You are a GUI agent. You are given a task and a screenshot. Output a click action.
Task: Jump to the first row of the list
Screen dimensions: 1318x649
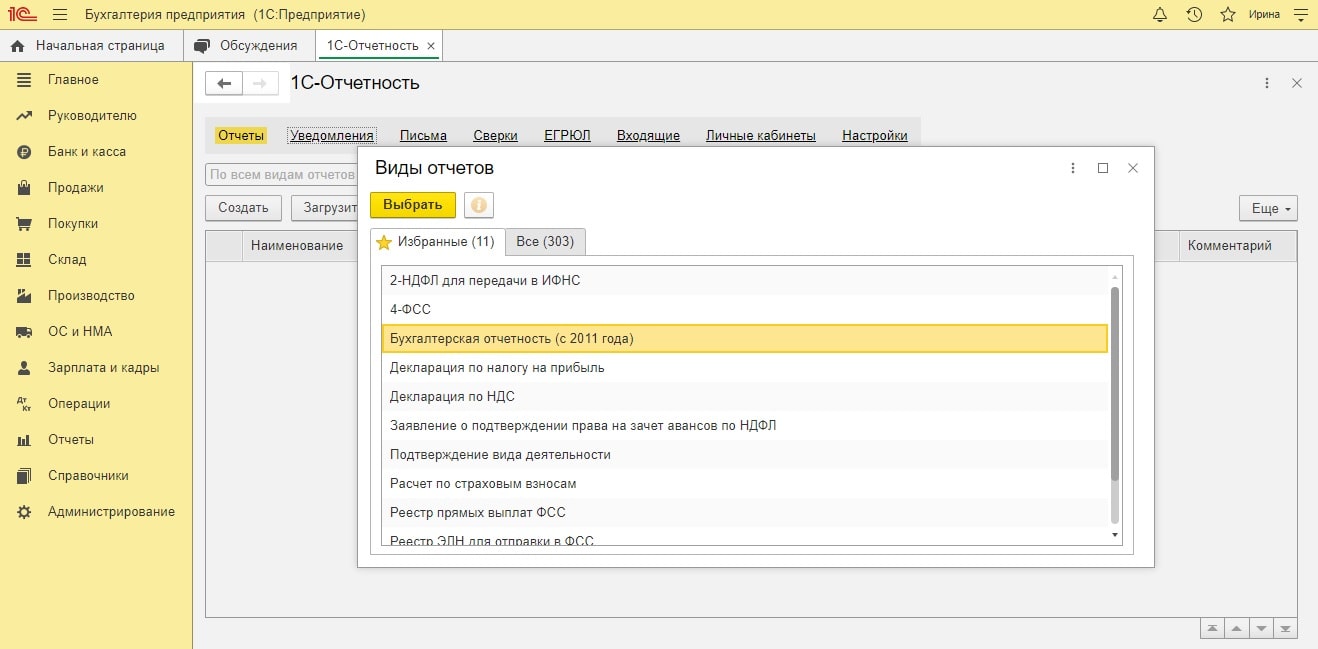click(x=1212, y=629)
